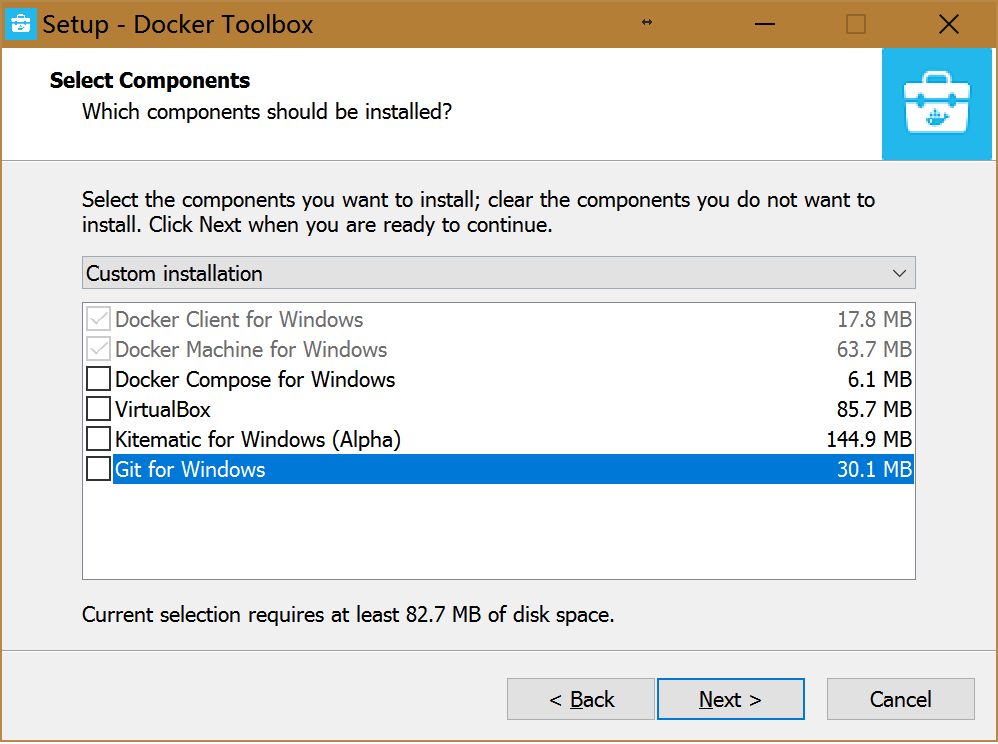
Task: Select the Git for Windows list row
Action: 500,470
